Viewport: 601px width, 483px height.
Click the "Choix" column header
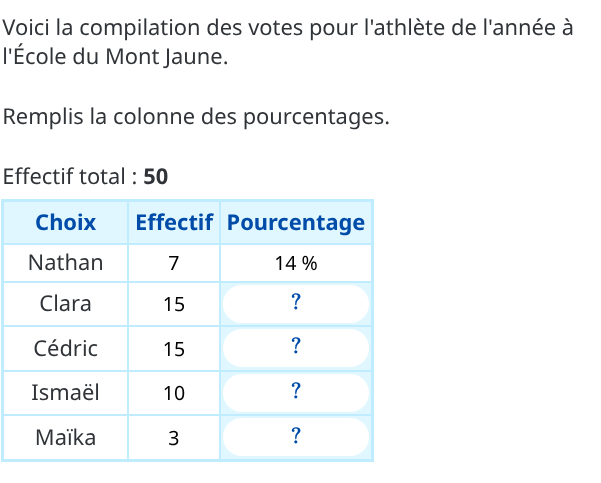pyautogui.click(x=66, y=222)
